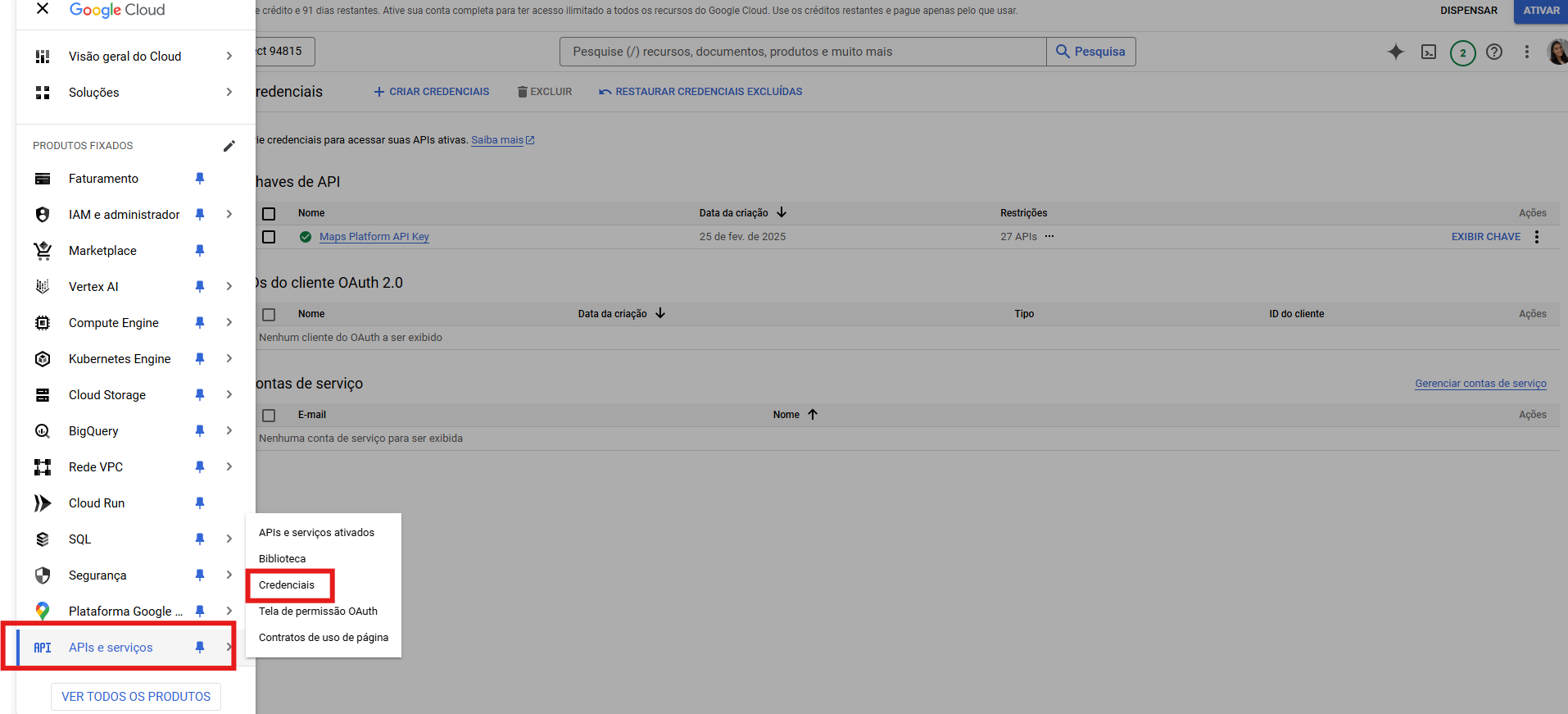This screenshot has height=714, width=1568.
Task: Unpin the Faturamento product
Action: [x=200, y=179]
